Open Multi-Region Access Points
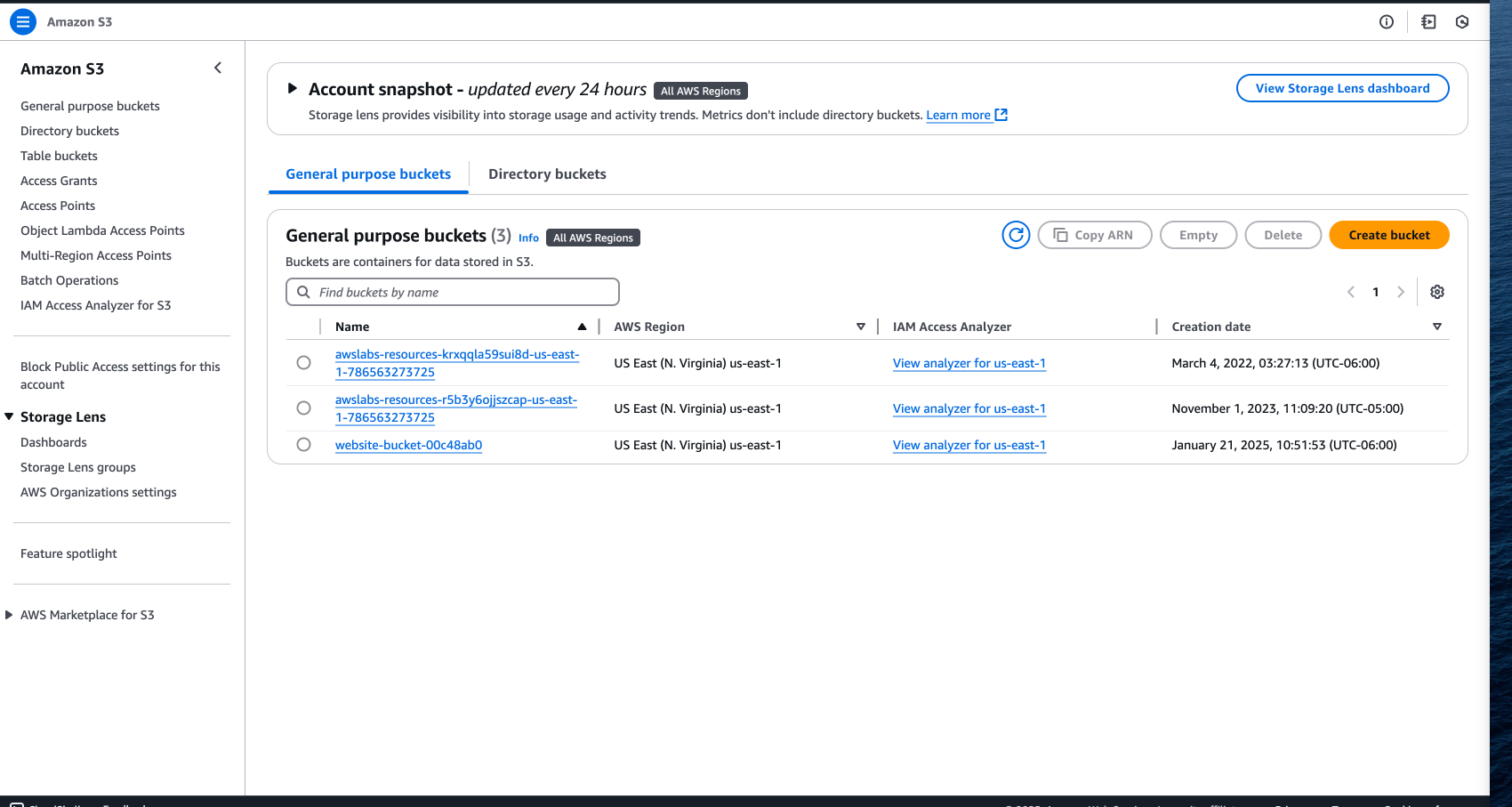This screenshot has width=1512, height=807. [96, 255]
